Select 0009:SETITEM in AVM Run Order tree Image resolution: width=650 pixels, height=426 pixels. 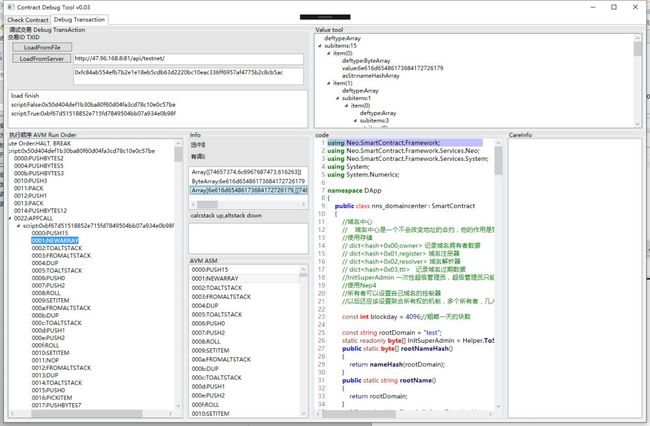[x=51, y=300]
